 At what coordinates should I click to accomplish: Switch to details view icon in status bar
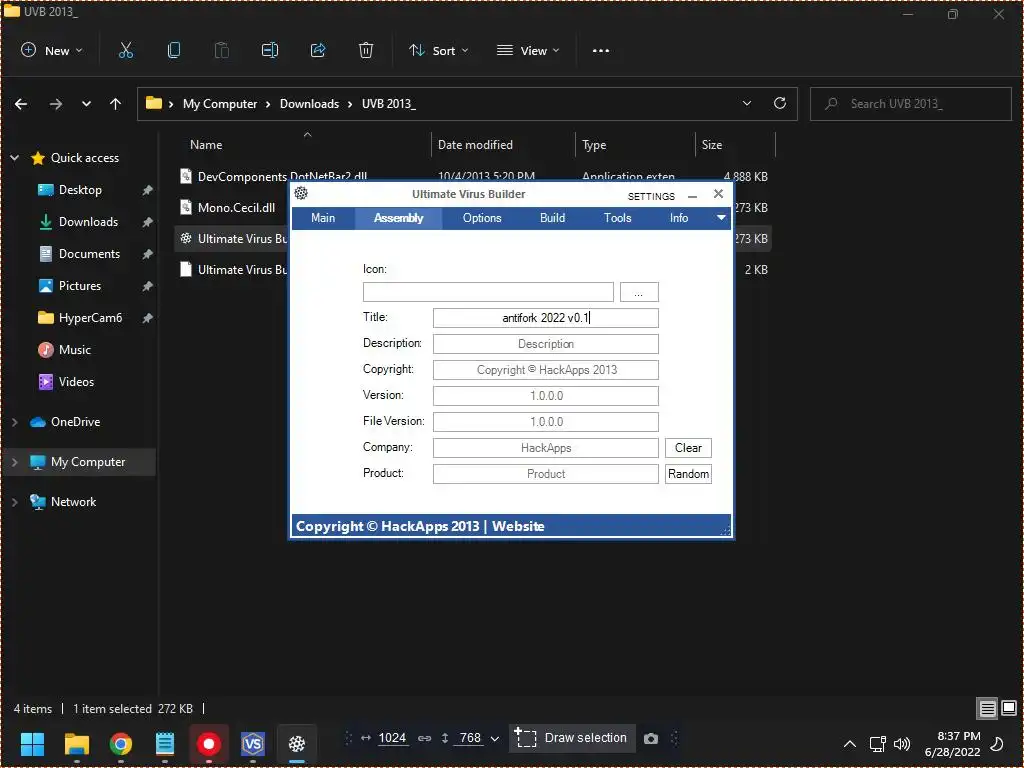[987, 709]
